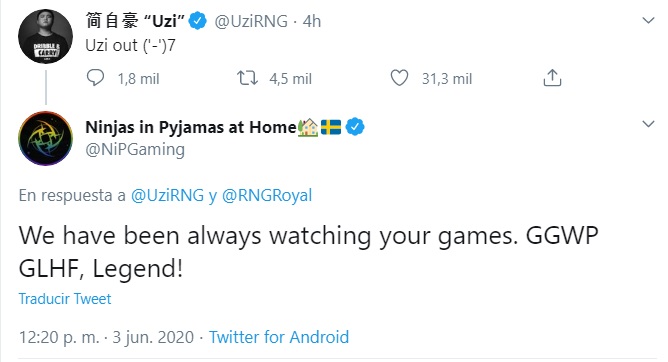
Task: Click the @UziRNG mention in the reply line
Action: coord(167,195)
